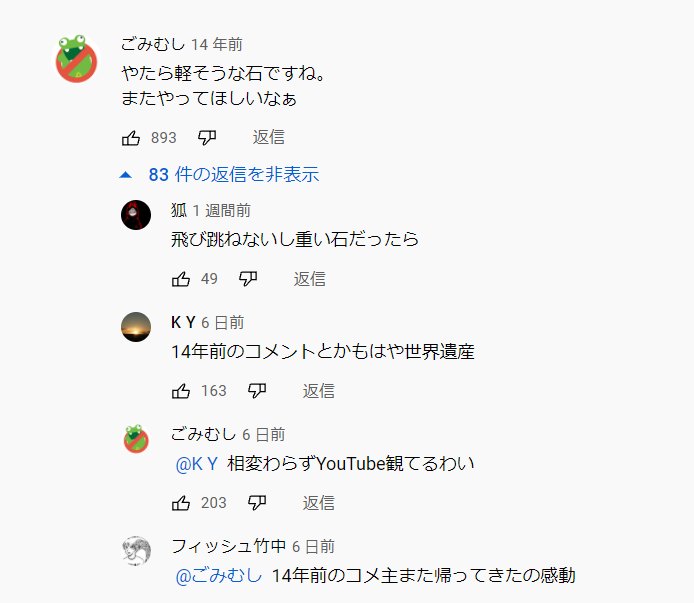The height and width of the screenshot is (603, 694).
Task: Open K Y's sunset avatar
Action: pyautogui.click(x=136, y=326)
